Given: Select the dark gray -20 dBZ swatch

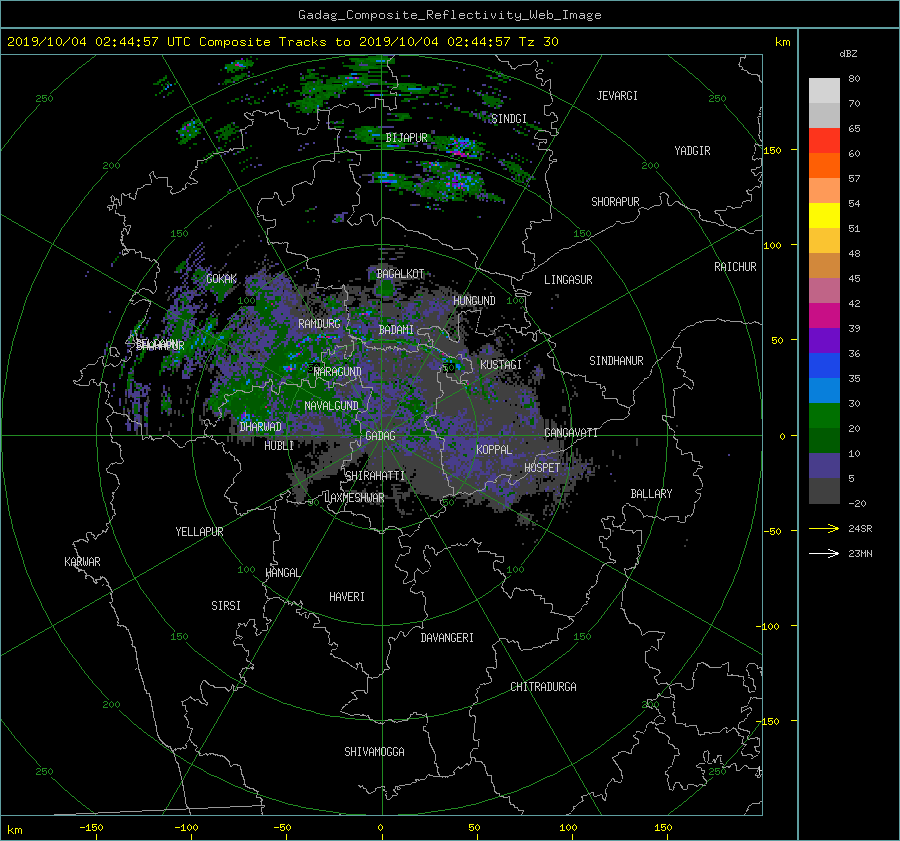Looking at the screenshot, I should pyautogui.click(x=824, y=491).
